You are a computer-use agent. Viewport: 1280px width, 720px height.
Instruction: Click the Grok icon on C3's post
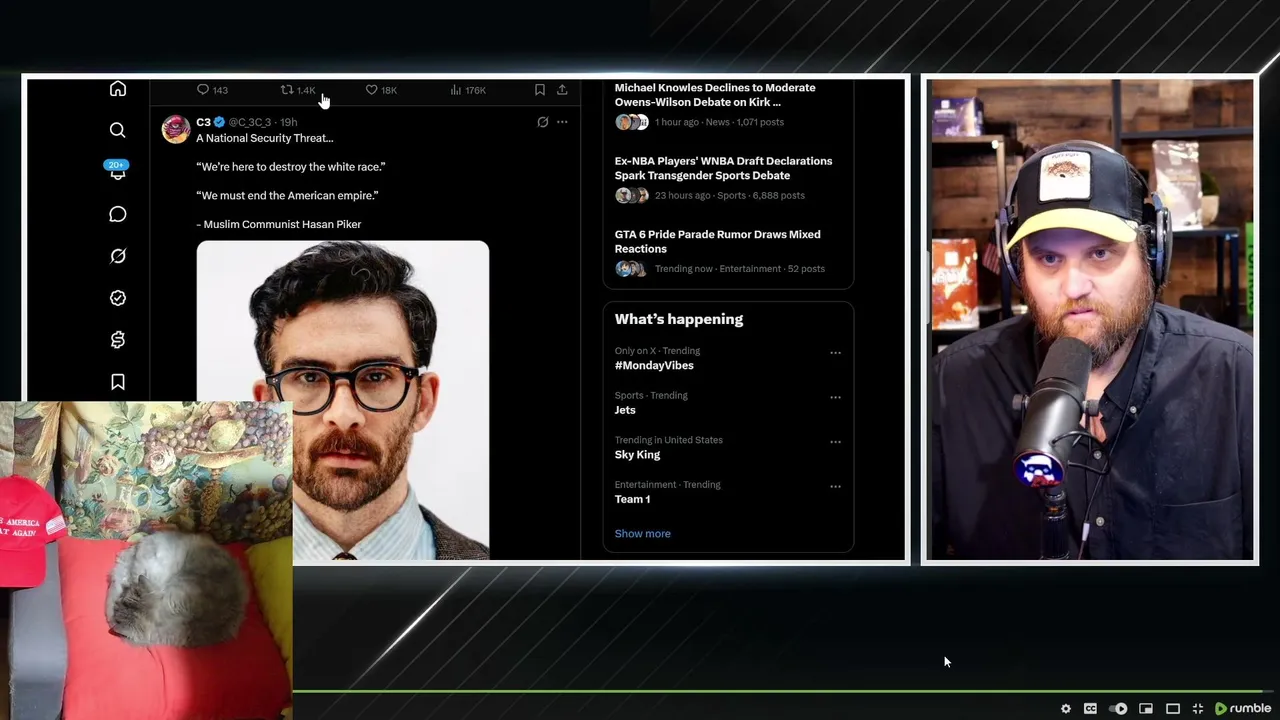543,122
